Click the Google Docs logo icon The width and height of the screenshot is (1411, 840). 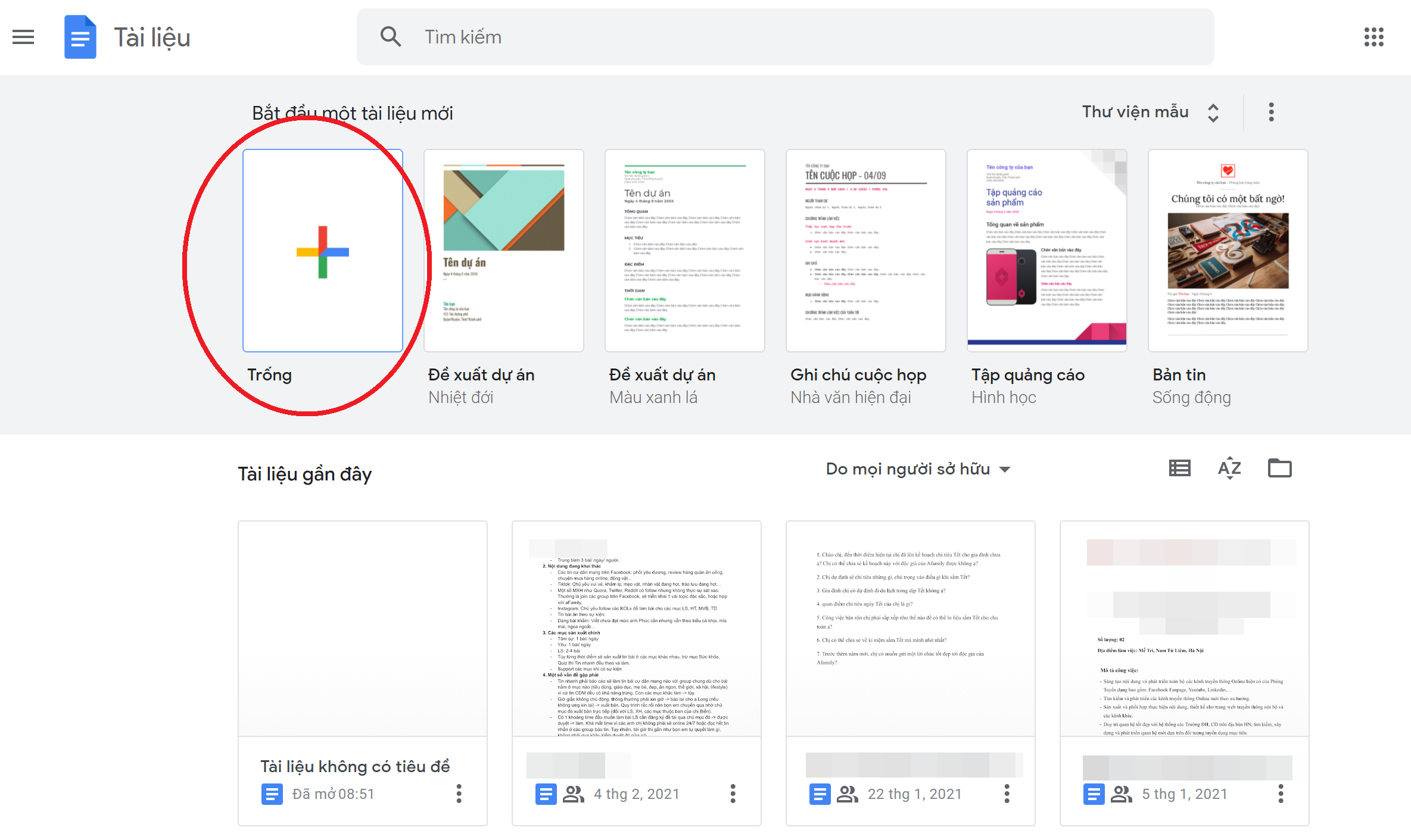[80, 37]
